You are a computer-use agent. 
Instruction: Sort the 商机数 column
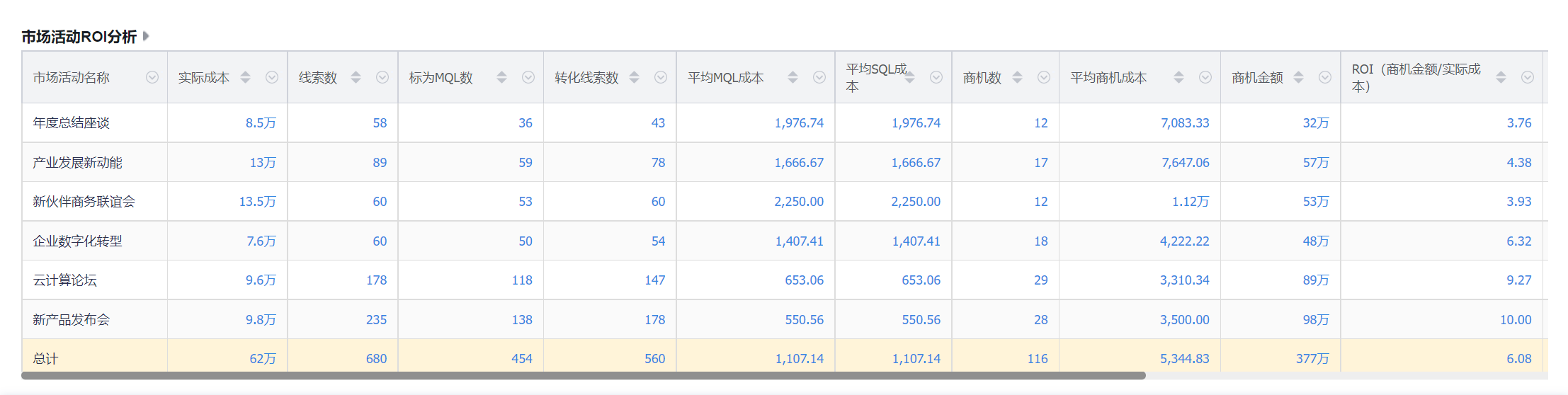tap(1018, 77)
